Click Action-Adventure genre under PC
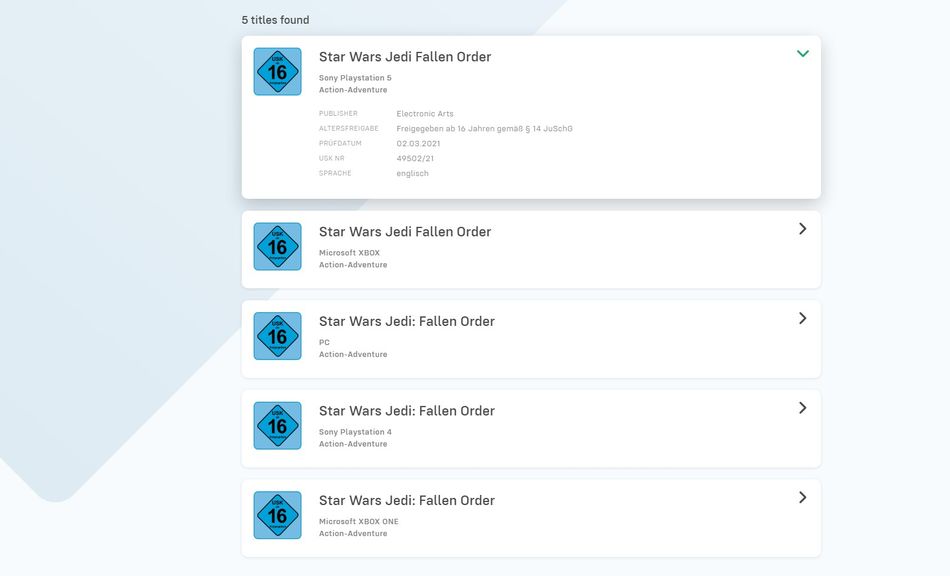The width and height of the screenshot is (950, 576). pyautogui.click(x=353, y=355)
